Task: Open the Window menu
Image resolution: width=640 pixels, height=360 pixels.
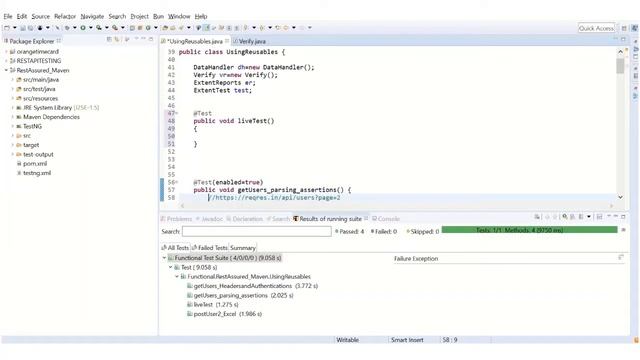Action: (179, 16)
